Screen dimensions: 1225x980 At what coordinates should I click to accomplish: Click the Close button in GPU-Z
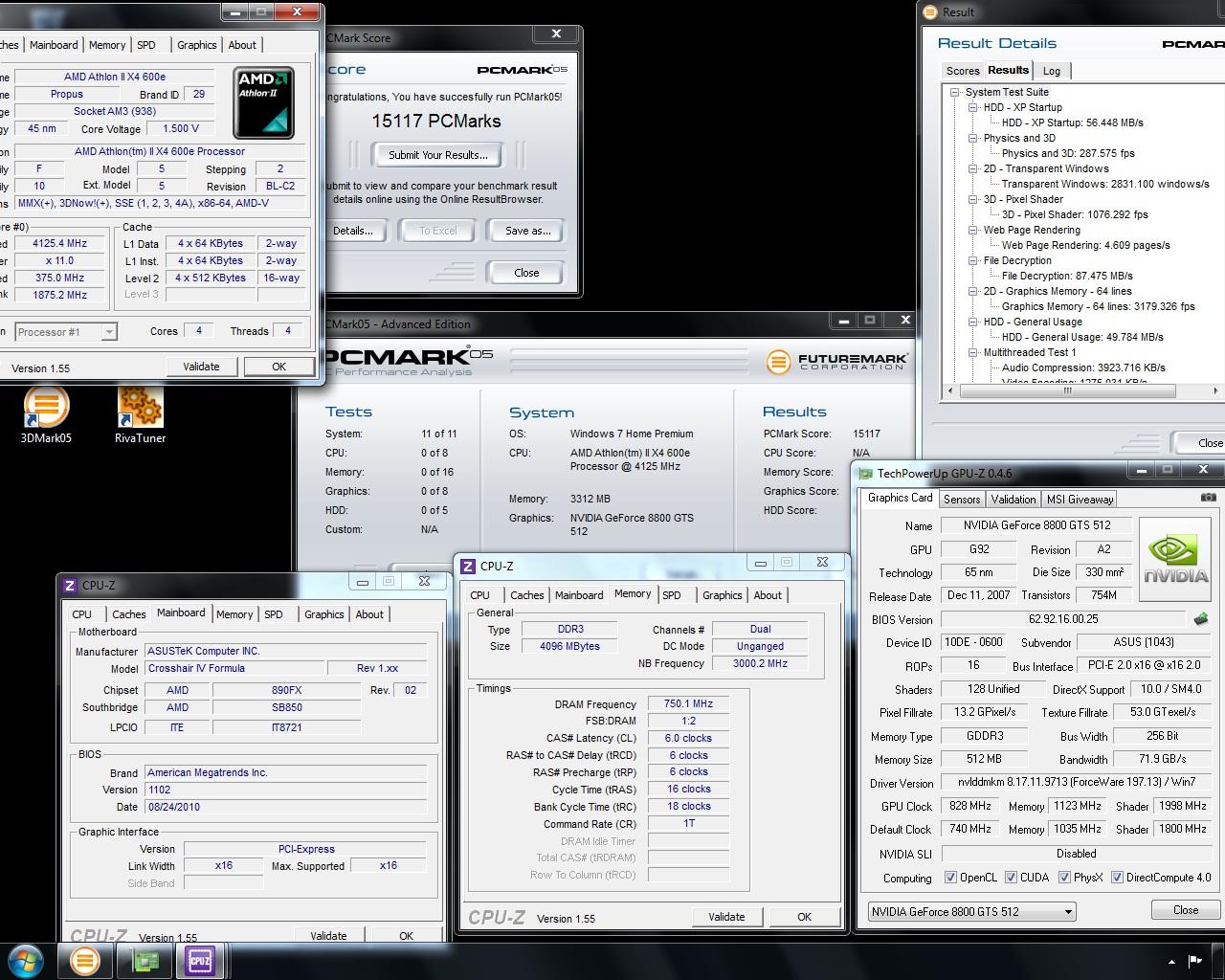coord(1186,910)
